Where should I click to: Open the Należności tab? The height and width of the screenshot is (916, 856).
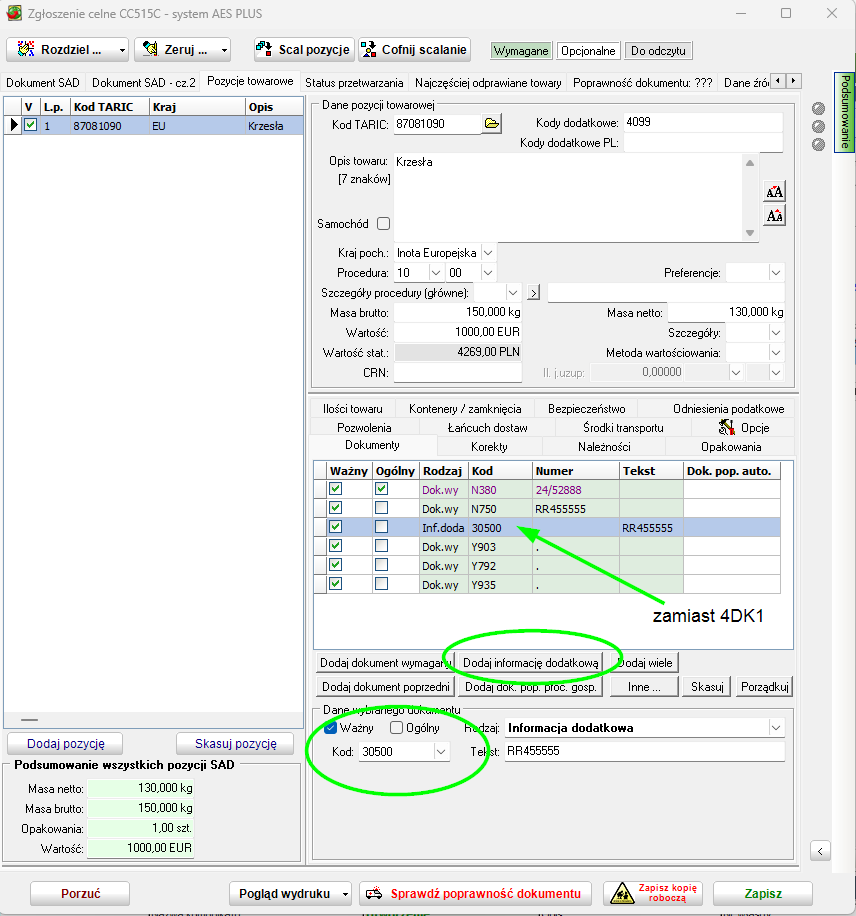(604, 447)
